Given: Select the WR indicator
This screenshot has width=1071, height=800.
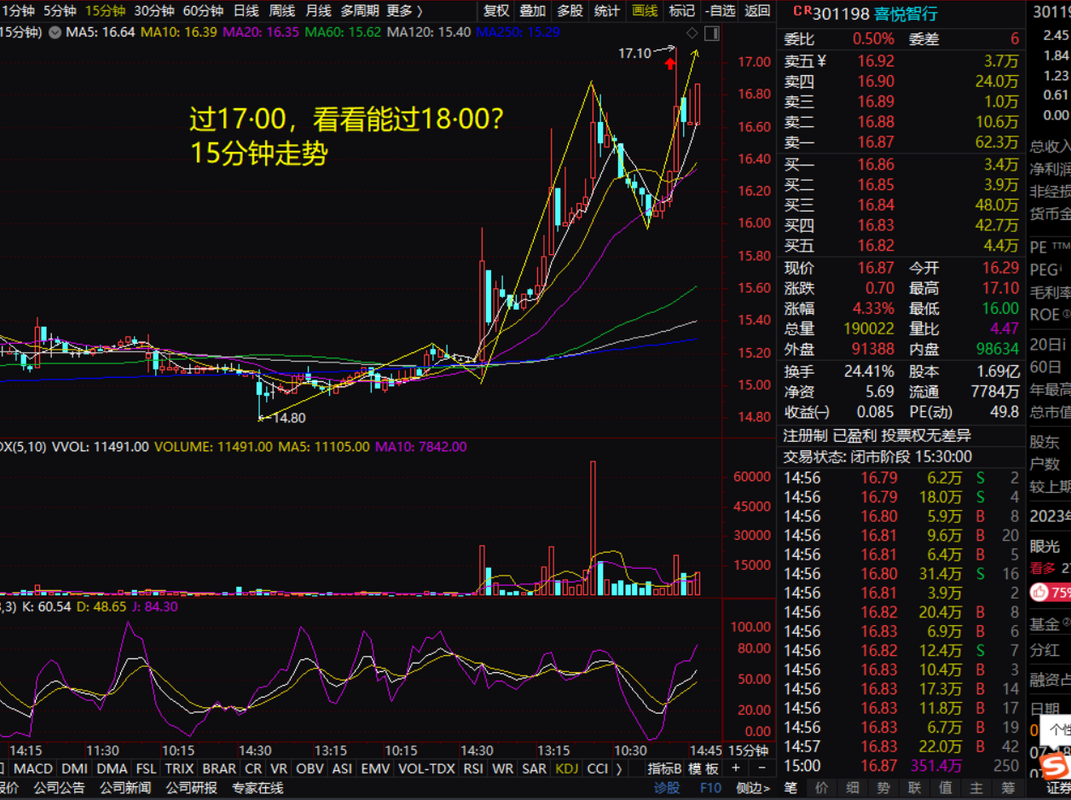Looking at the screenshot, I should coord(503,769).
